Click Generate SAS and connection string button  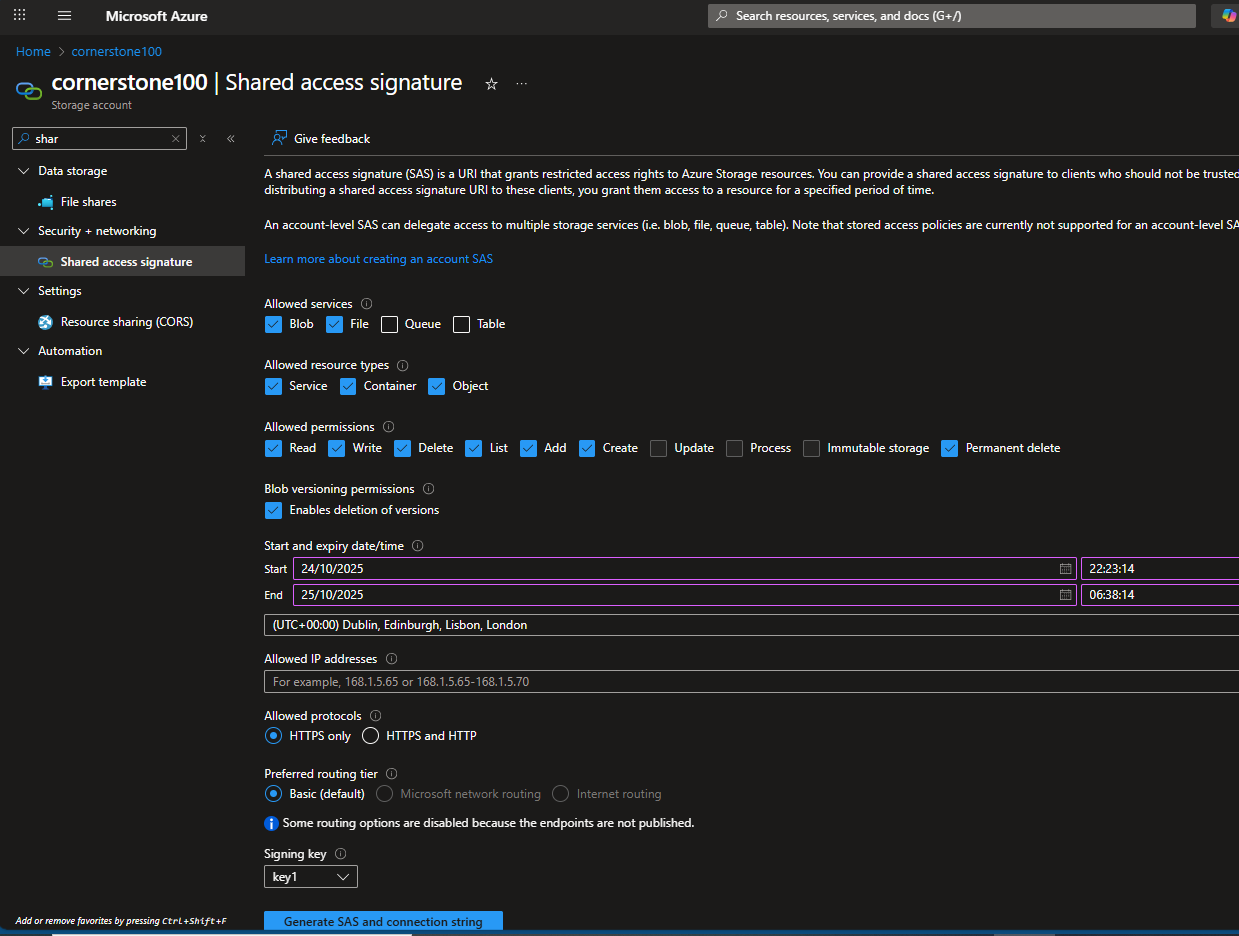point(383,921)
